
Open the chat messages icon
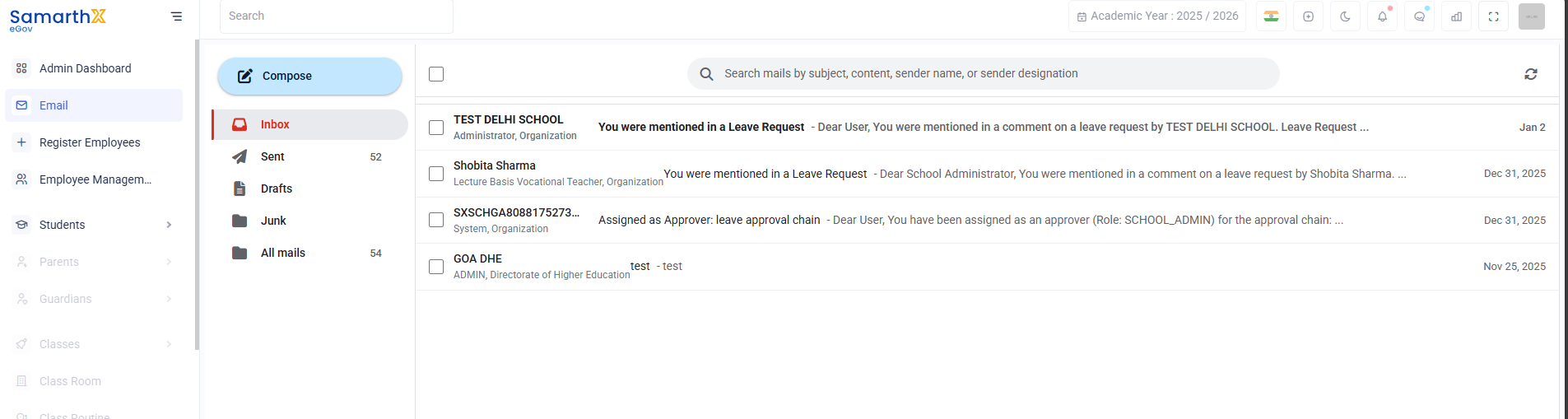1420,16
